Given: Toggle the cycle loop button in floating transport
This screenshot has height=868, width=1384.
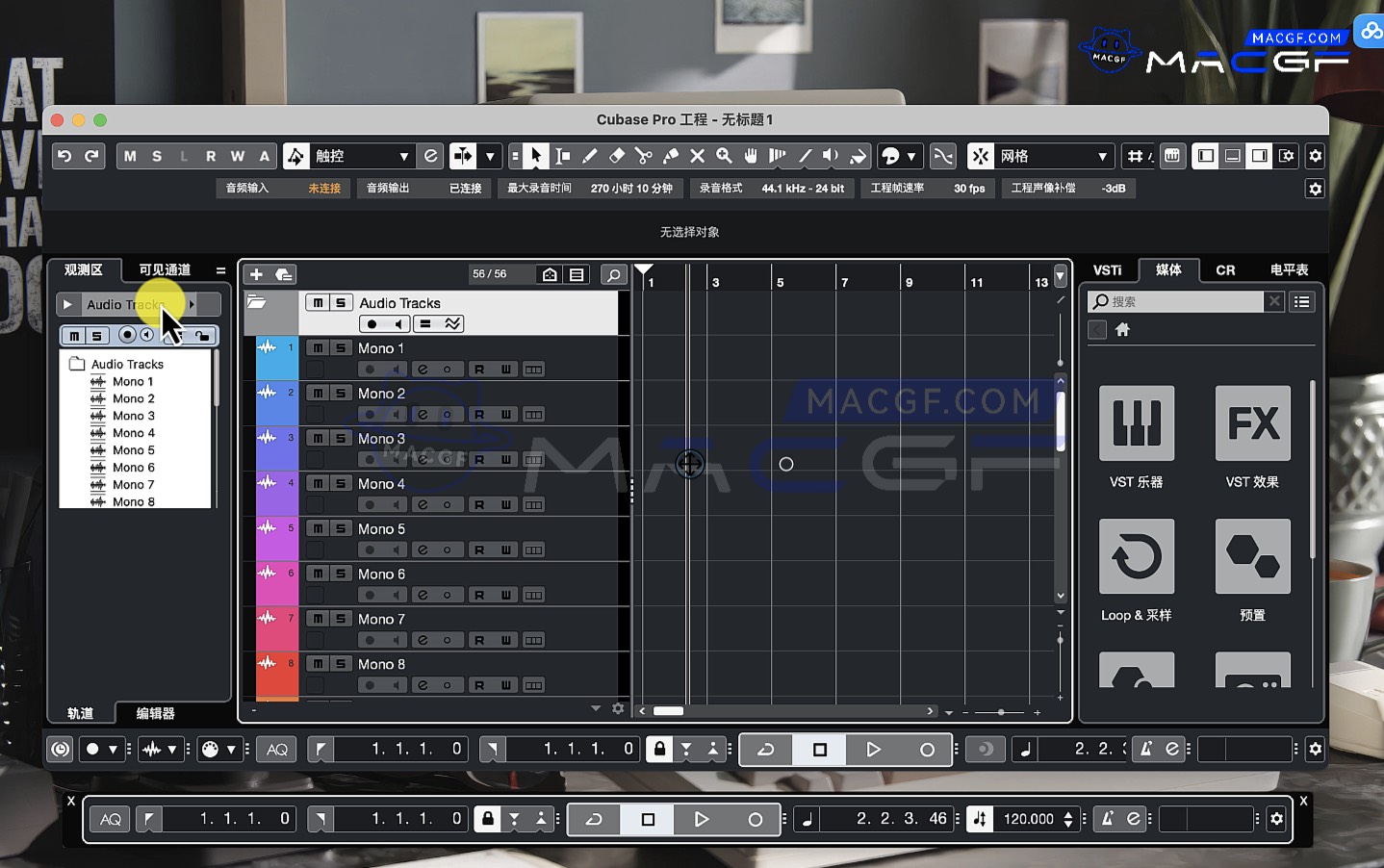Looking at the screenshot, I should tap(594, 819).
